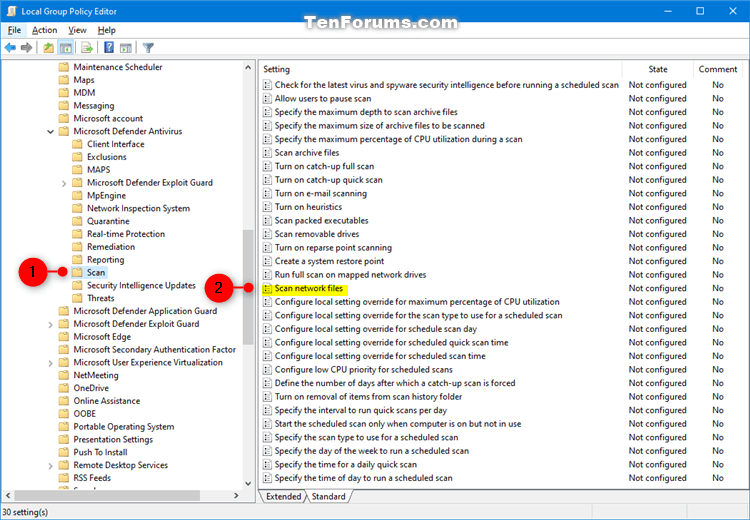This screenshot has height=520, width=750.
Task: Click the Local Group Policy Editor title bar icon
Action: click(x=11, y=11)
